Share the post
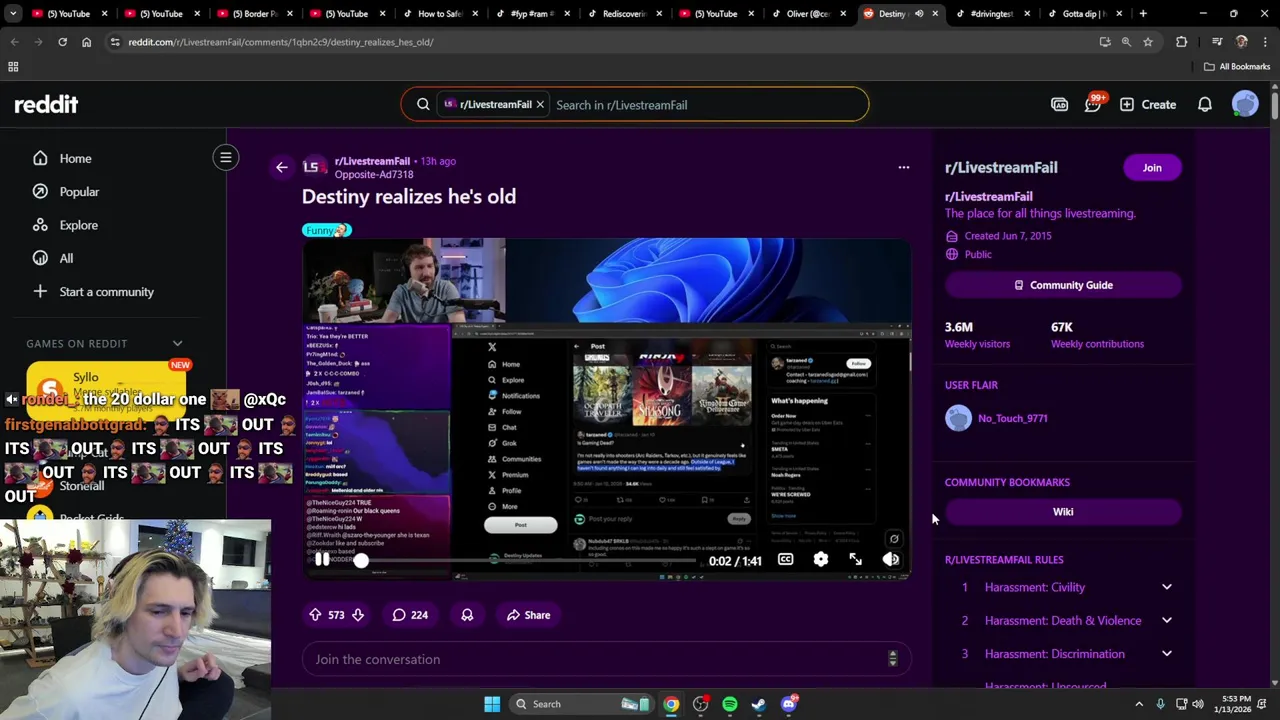 point(528,615)
